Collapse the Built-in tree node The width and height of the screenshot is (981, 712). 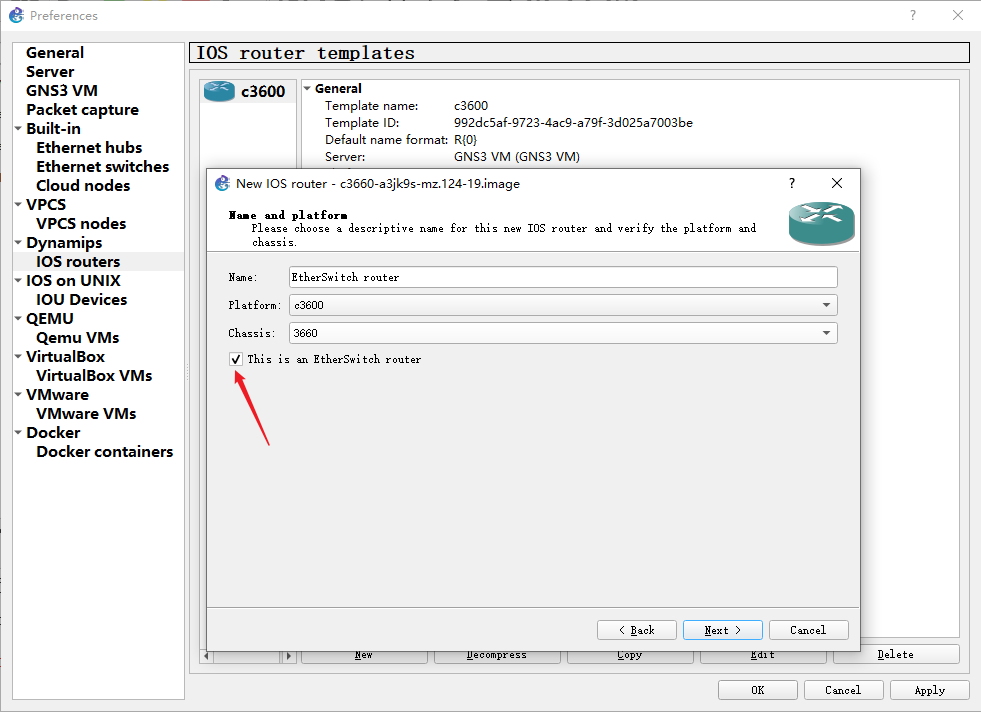coord(18,128)
